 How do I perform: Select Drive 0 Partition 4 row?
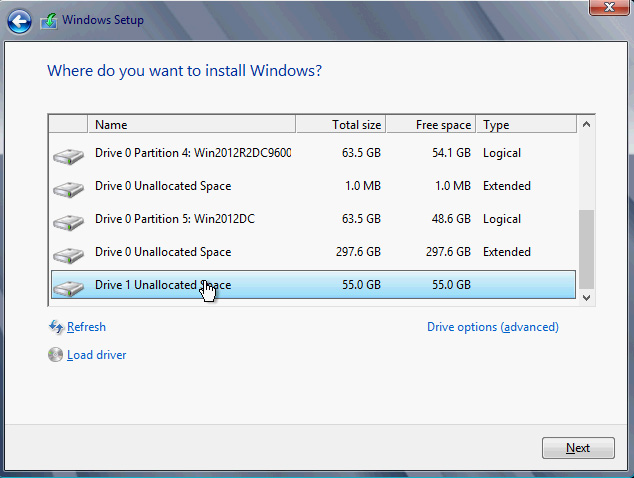pyautogui.click(x=192, y=153)
